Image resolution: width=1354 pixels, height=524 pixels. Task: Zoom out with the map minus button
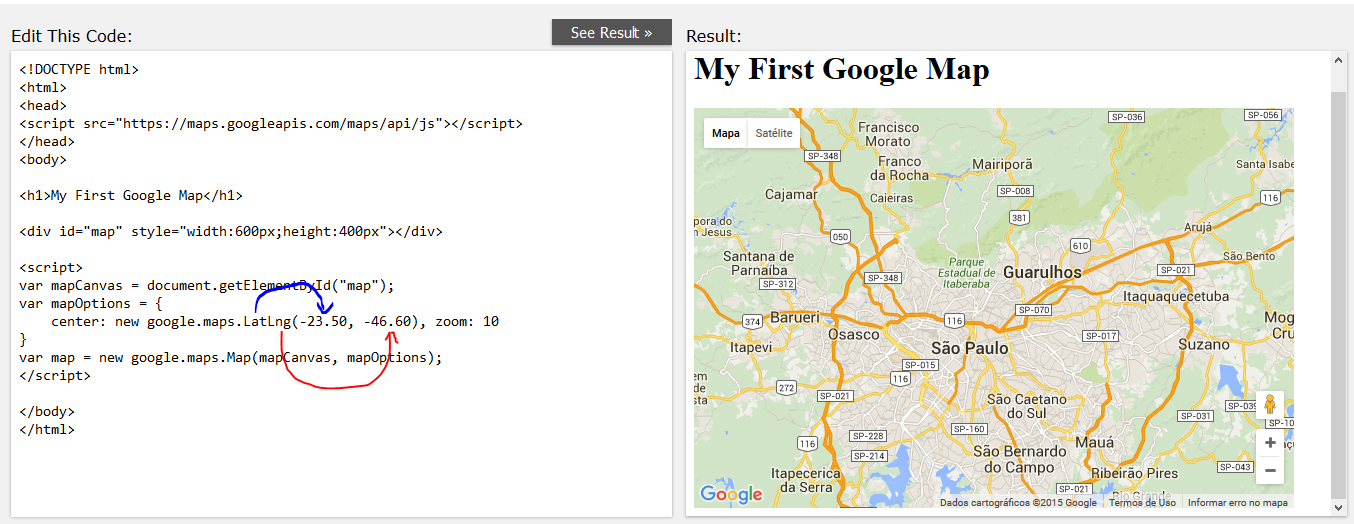(1270, 470)
